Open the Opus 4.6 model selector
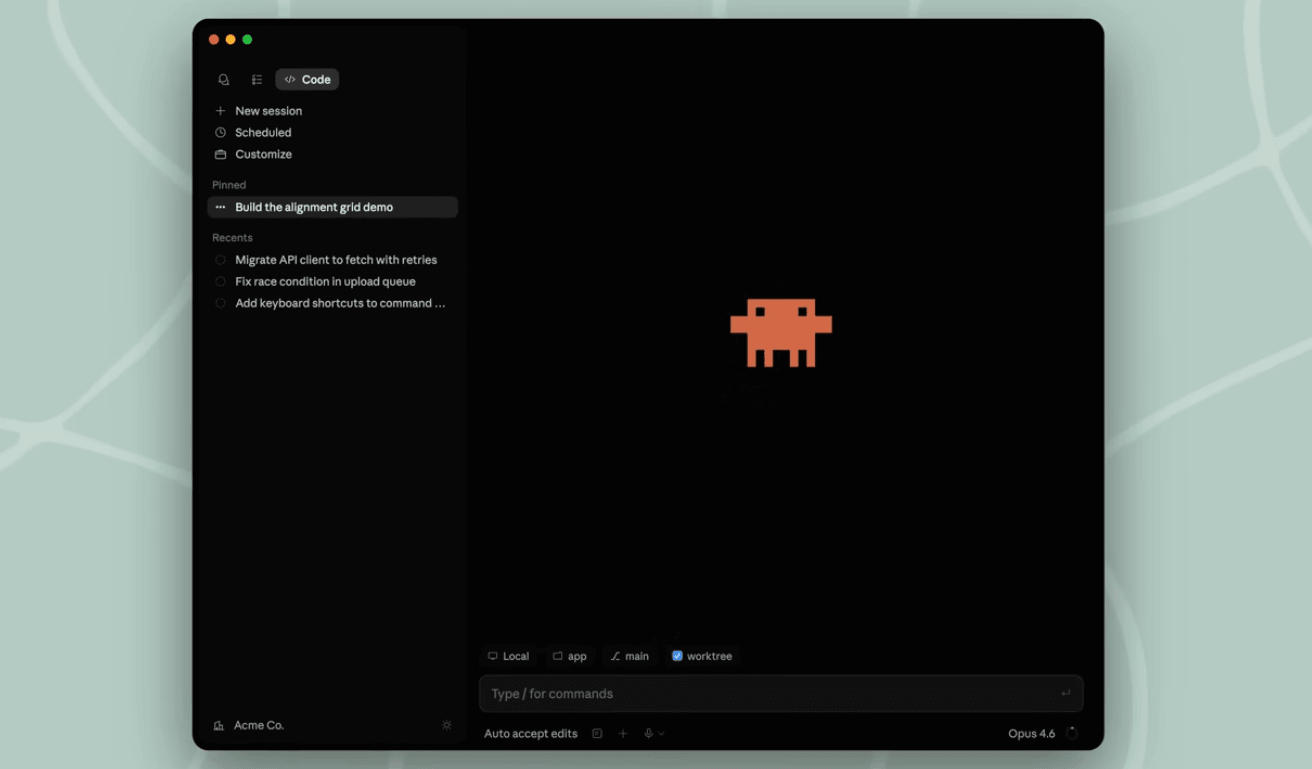 pyautogui.click(x=1032, y=733)
